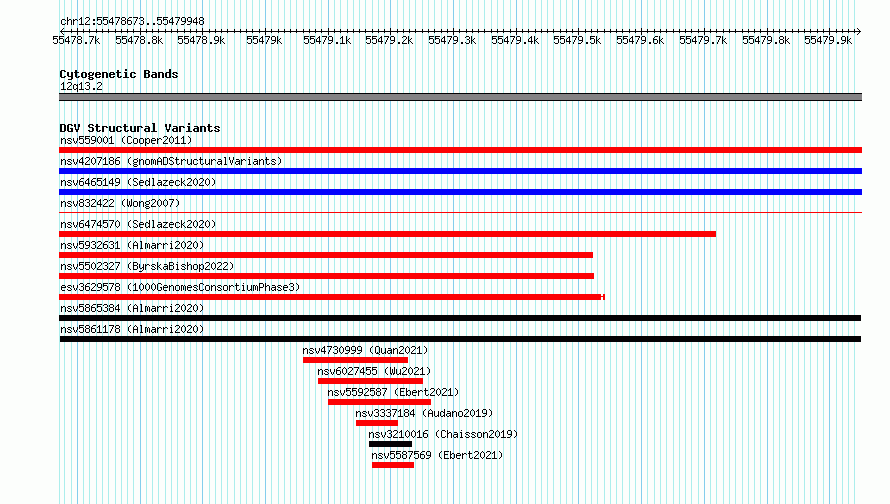The image size is (890, 504).
Task: Click the black bar for nsv3210016
Action: tap(391, 444)
